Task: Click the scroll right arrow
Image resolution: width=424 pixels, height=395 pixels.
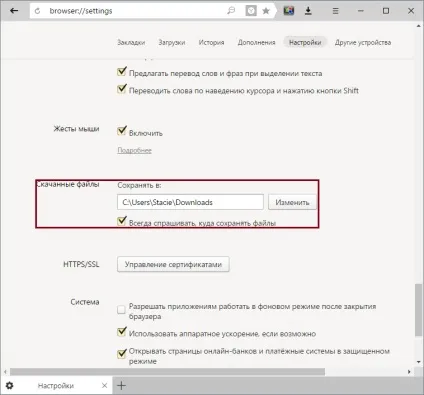Action: (409, 371)
